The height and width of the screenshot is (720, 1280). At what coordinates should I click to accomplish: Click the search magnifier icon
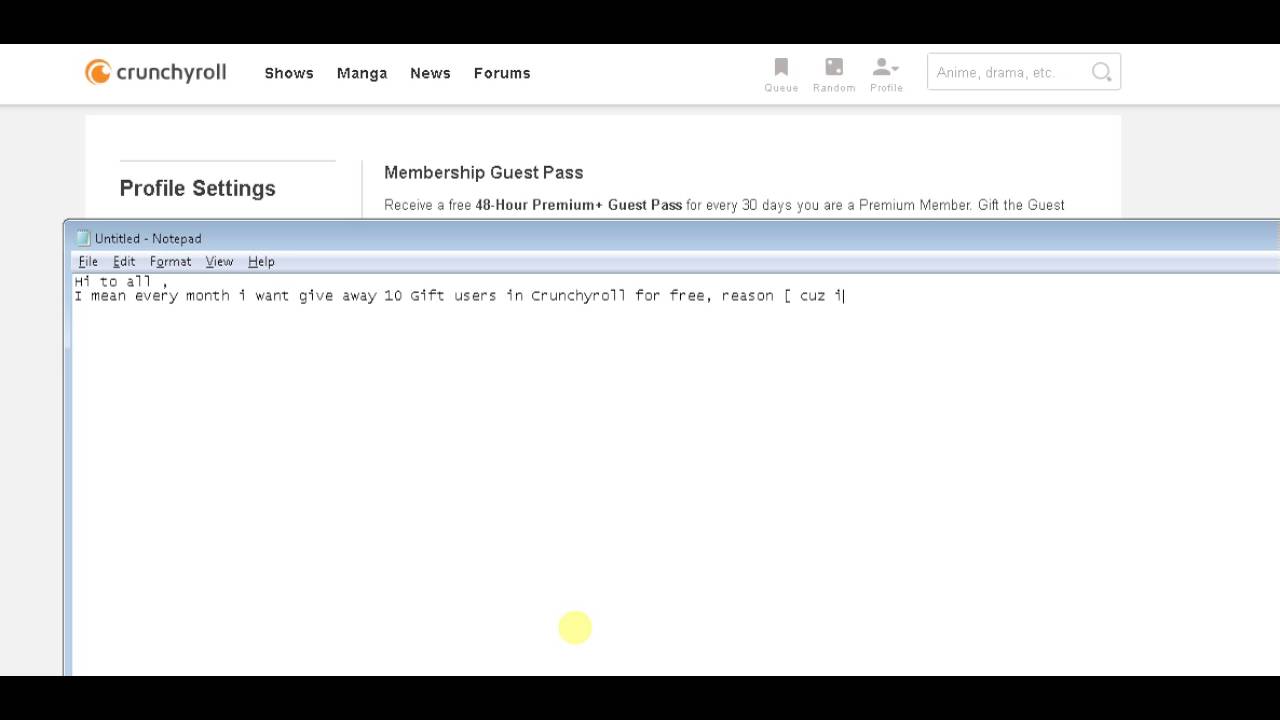pyautogui.click(x=1101, y=72)
